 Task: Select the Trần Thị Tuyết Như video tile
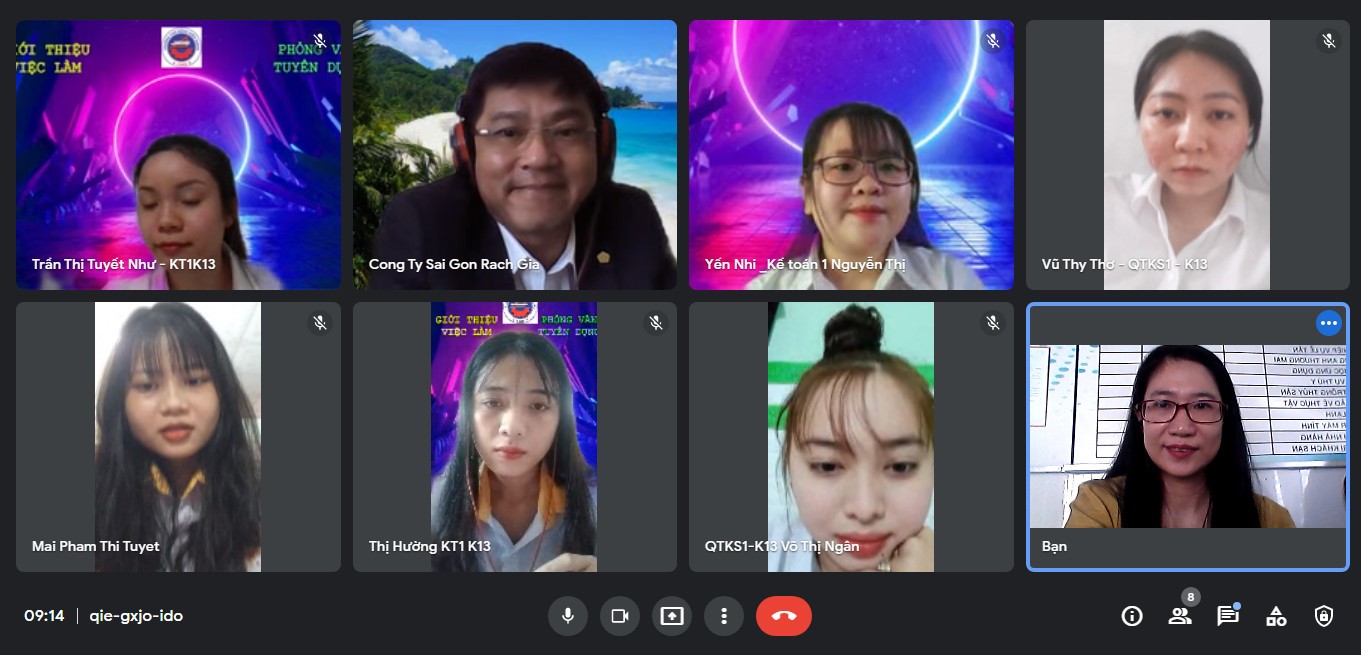(178, 155)
